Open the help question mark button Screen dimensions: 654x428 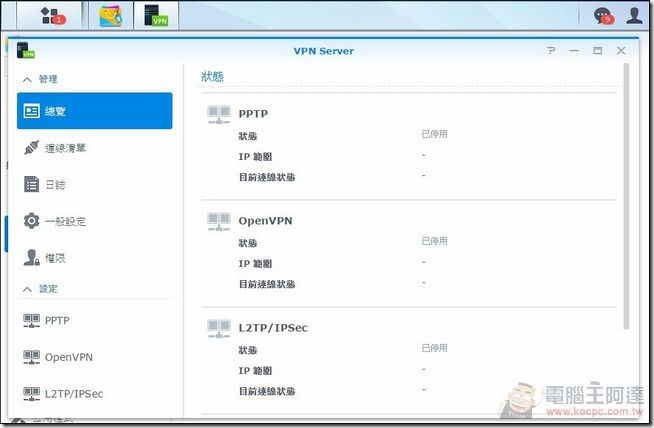tap(551, 50)
